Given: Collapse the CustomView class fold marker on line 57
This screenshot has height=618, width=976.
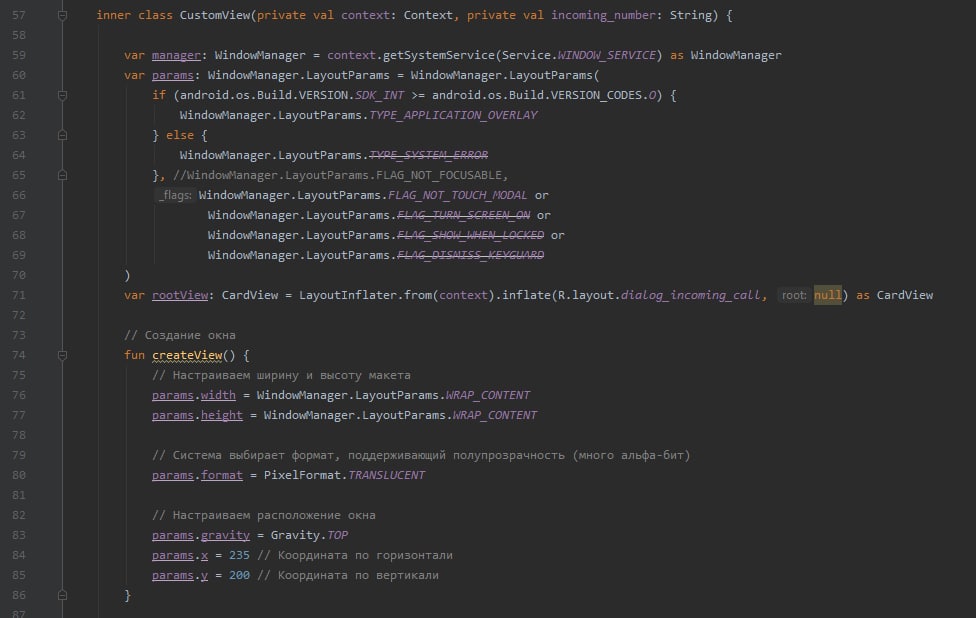Looking at the screenshot, I should 62,15.
